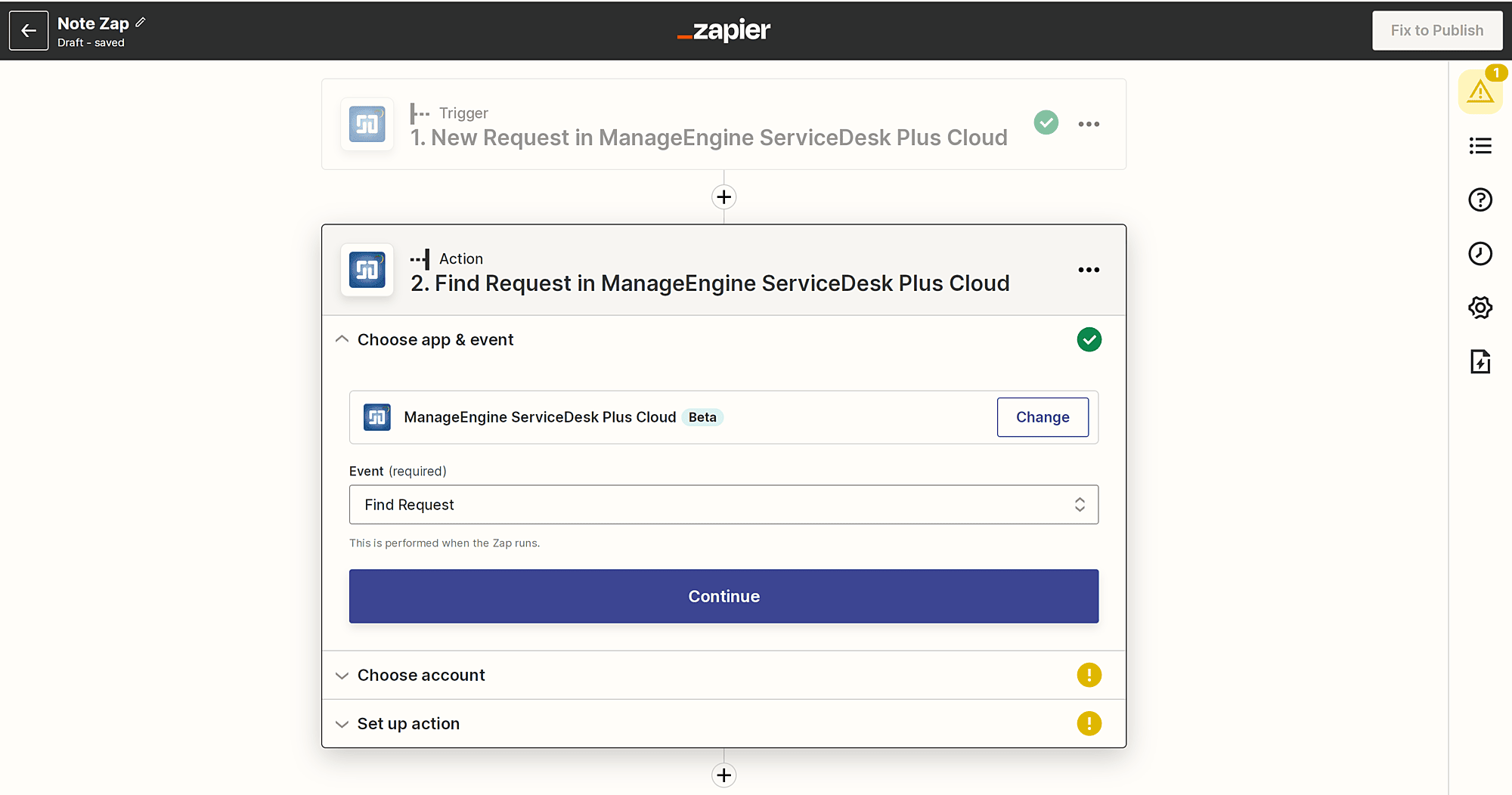Open the Zap outline list icon

coord(1480,146)
